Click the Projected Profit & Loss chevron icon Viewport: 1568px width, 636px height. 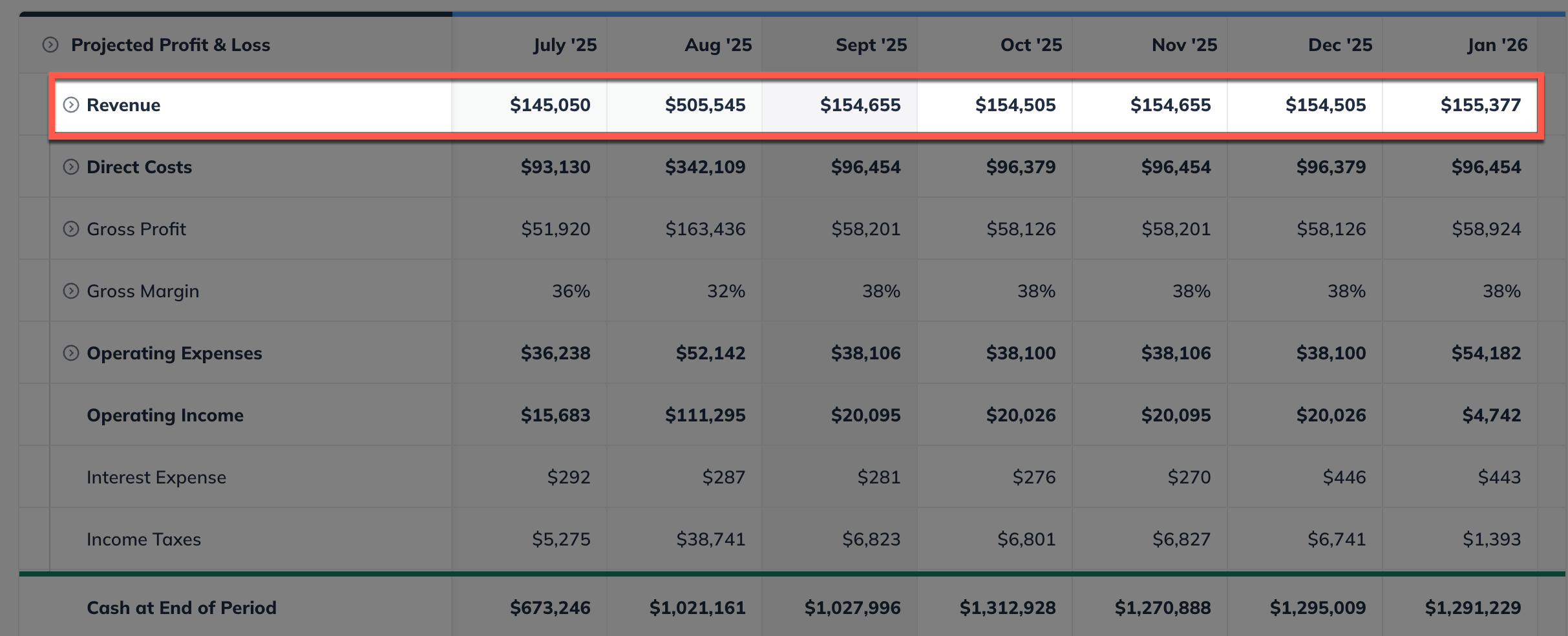click(49, 45)
